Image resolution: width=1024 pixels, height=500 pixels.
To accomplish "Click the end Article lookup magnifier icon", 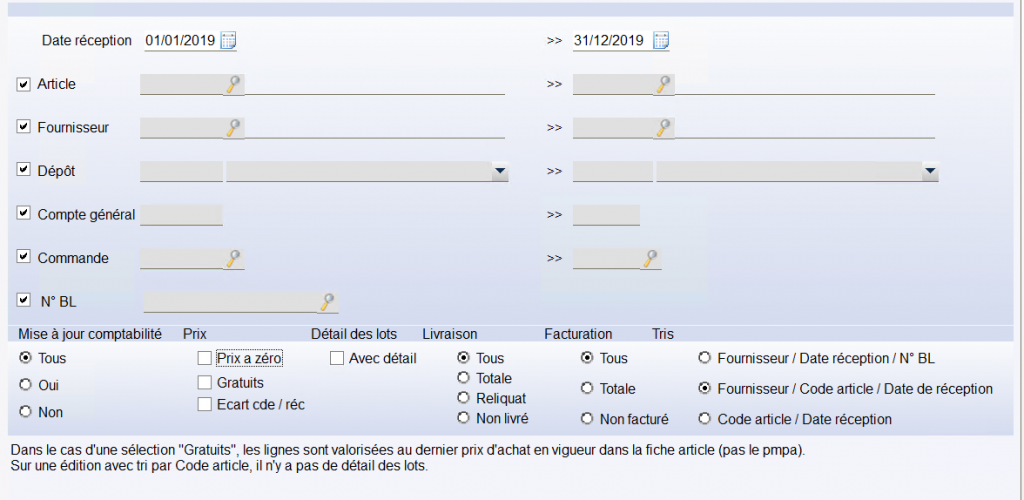I will 664,85.
